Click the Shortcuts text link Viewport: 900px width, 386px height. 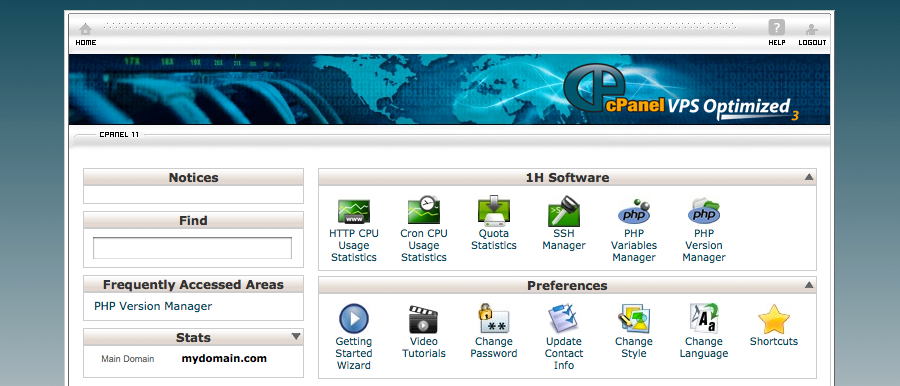pos(774,341)
